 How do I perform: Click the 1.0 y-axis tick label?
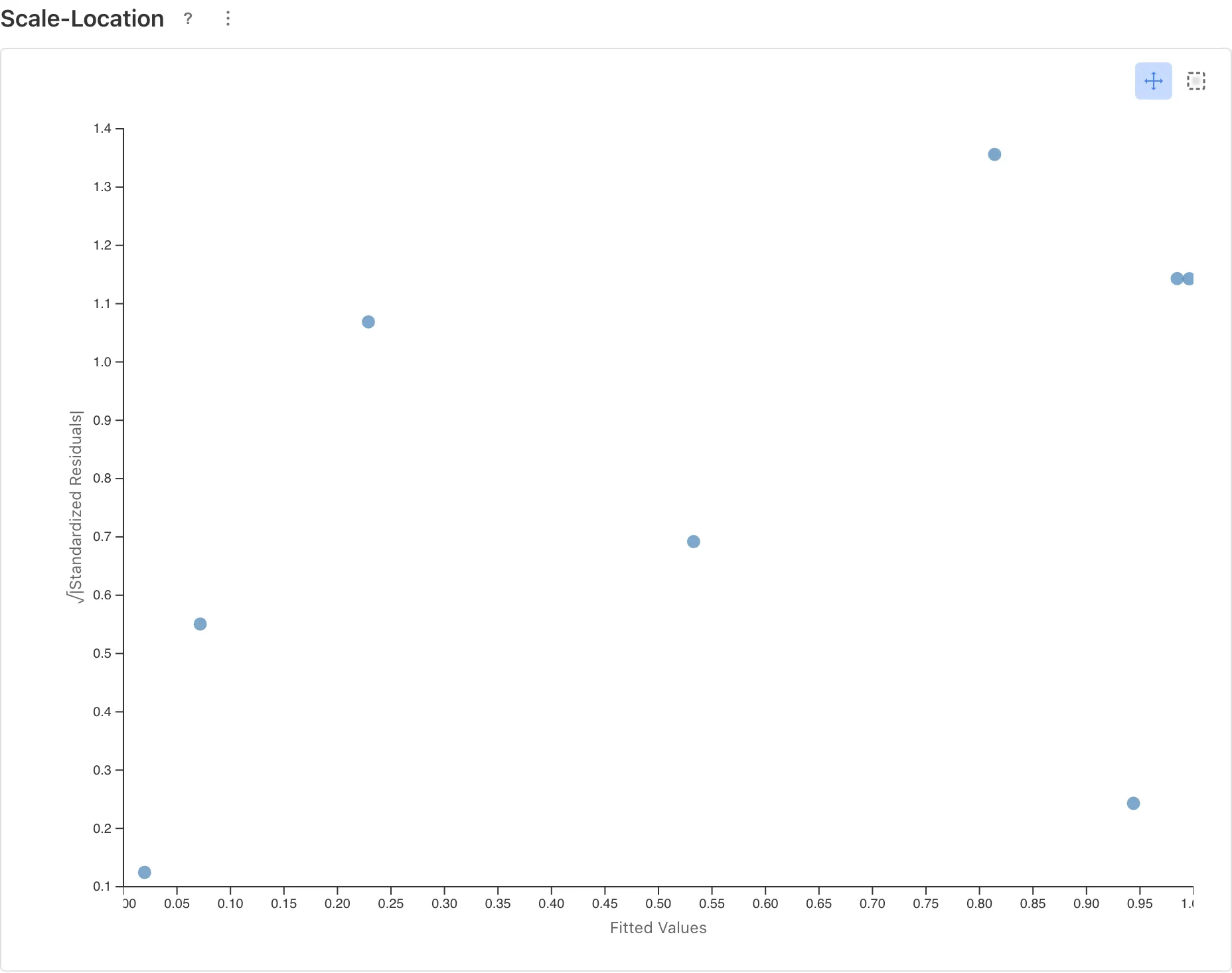102,362
